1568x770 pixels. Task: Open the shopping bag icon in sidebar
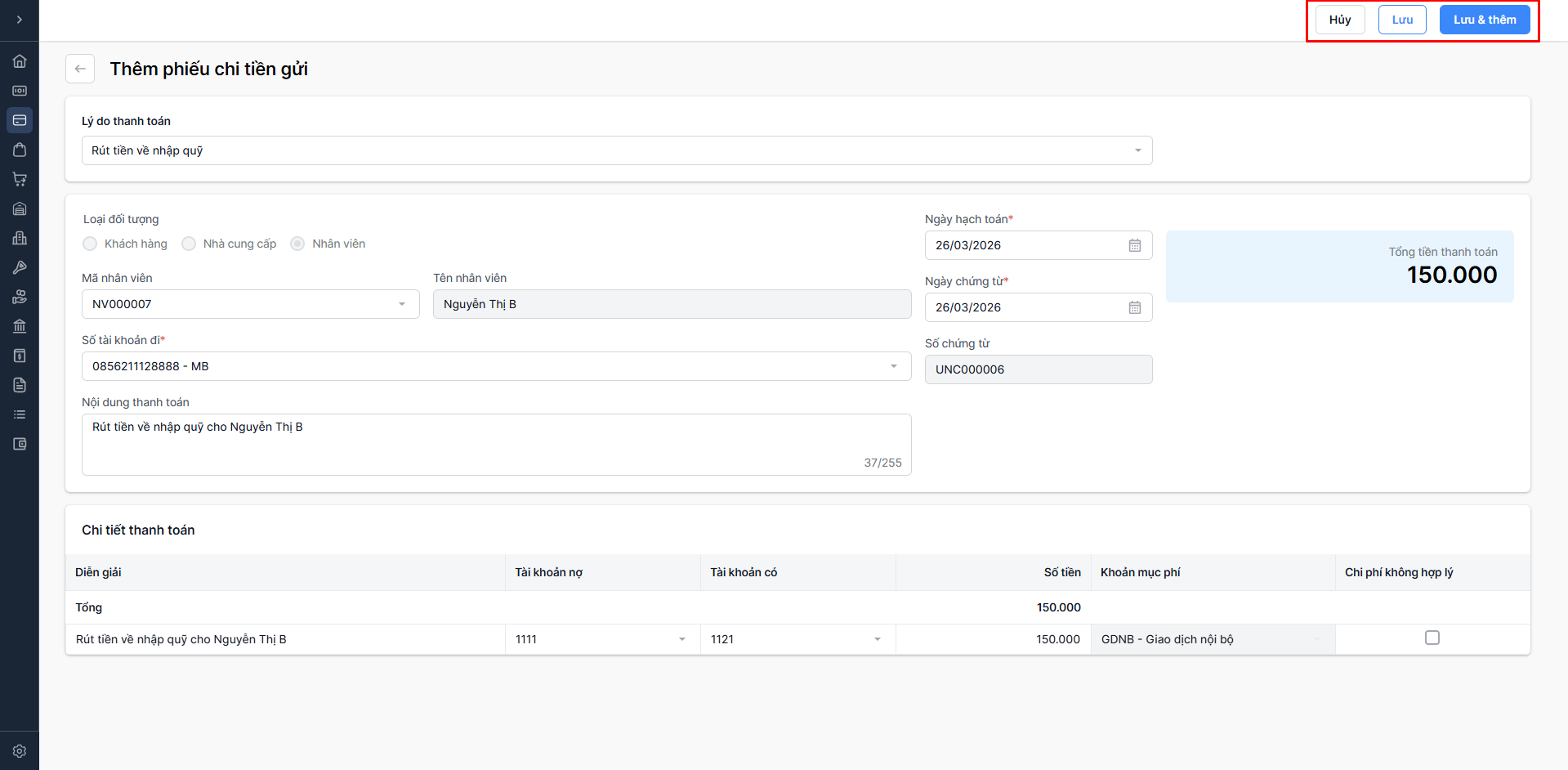[x=20, y=150]
